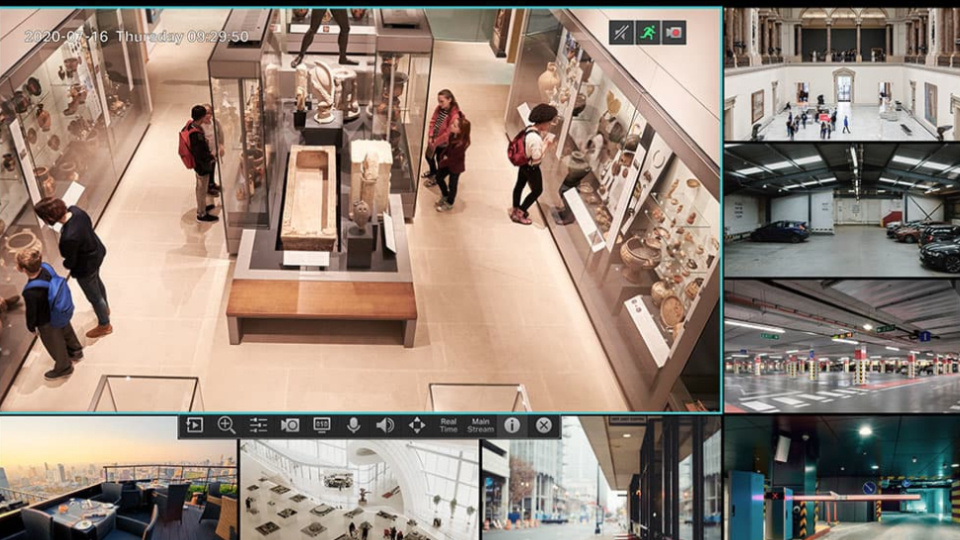Viewport: 960px width, 540px height.
Task: Select the warehouse garage camera feed
Action: coord(840,210)
